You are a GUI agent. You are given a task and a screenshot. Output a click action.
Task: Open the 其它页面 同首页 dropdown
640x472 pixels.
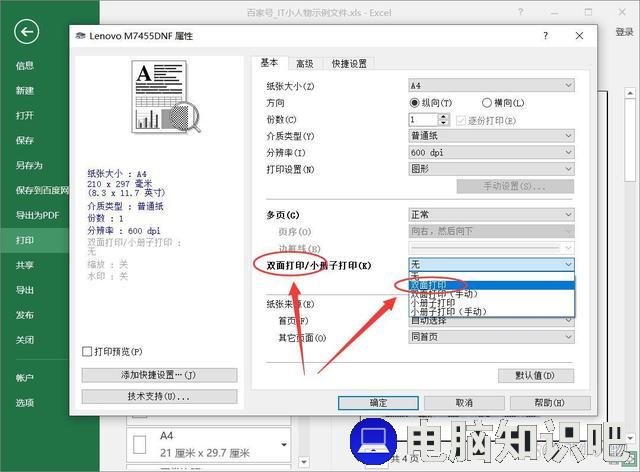tap(491, 337)
